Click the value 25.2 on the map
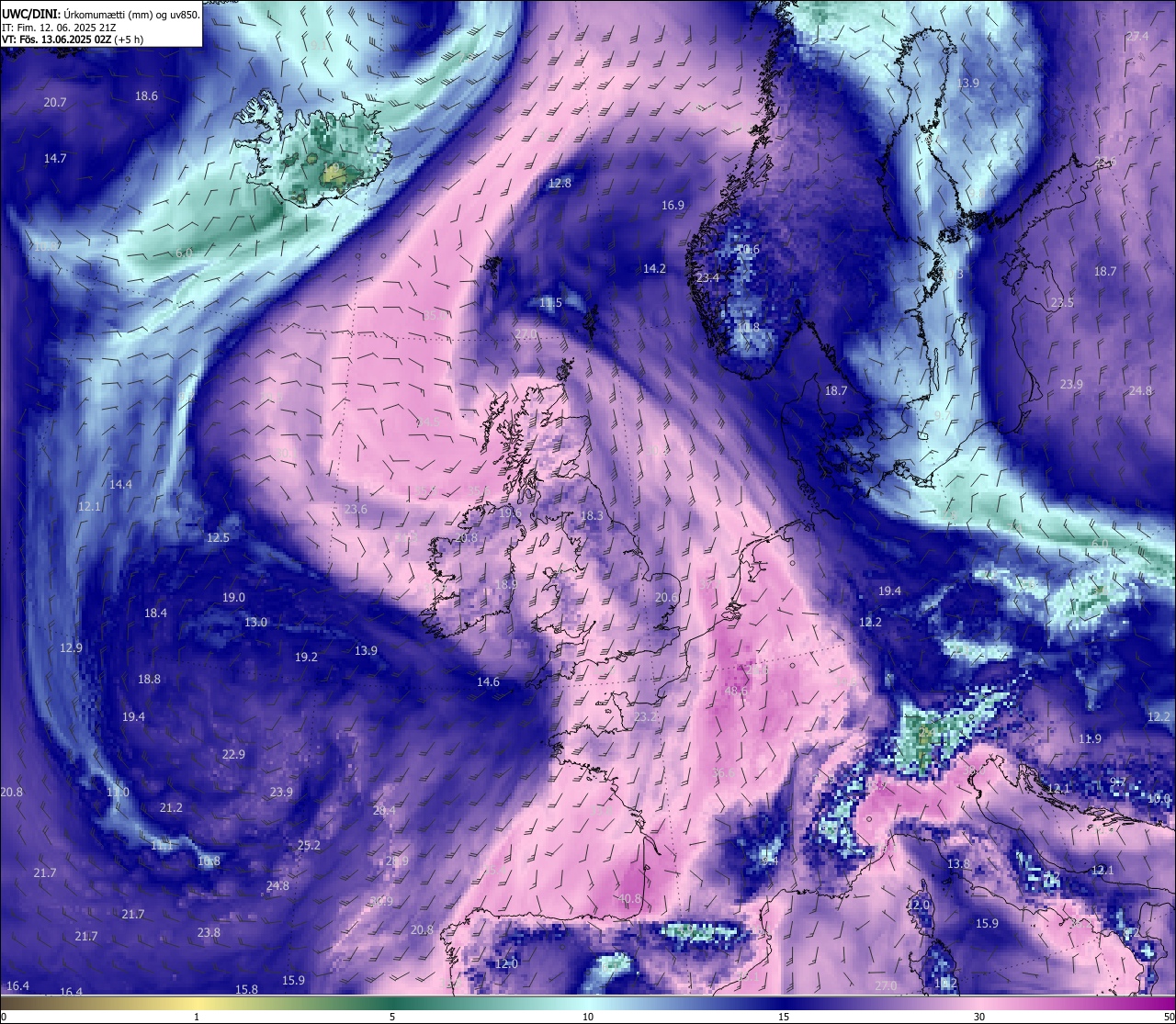The height and width of the screenshot is (1024, 1176). pyautogui.click(x=309, y=845)
